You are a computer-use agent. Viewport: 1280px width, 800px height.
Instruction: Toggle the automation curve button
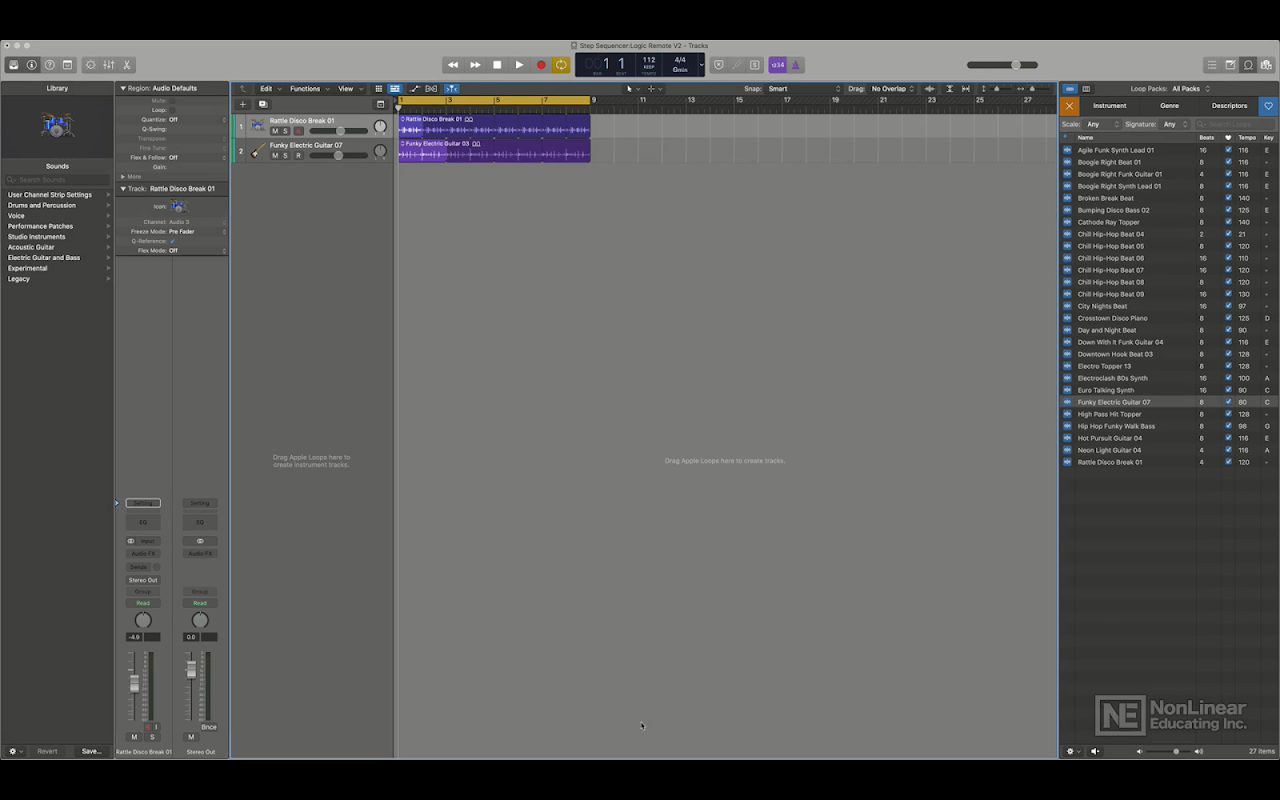[414, 89]
